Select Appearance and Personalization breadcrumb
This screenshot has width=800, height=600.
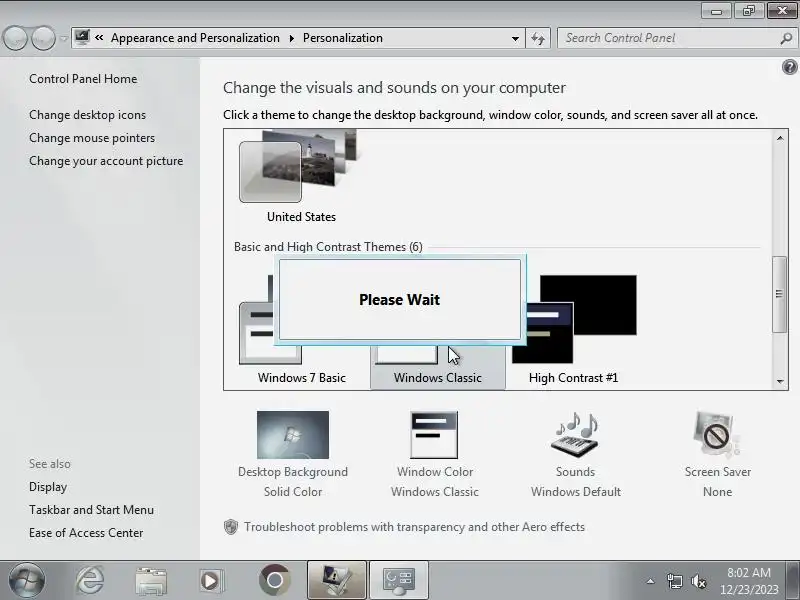click(195, 38)
